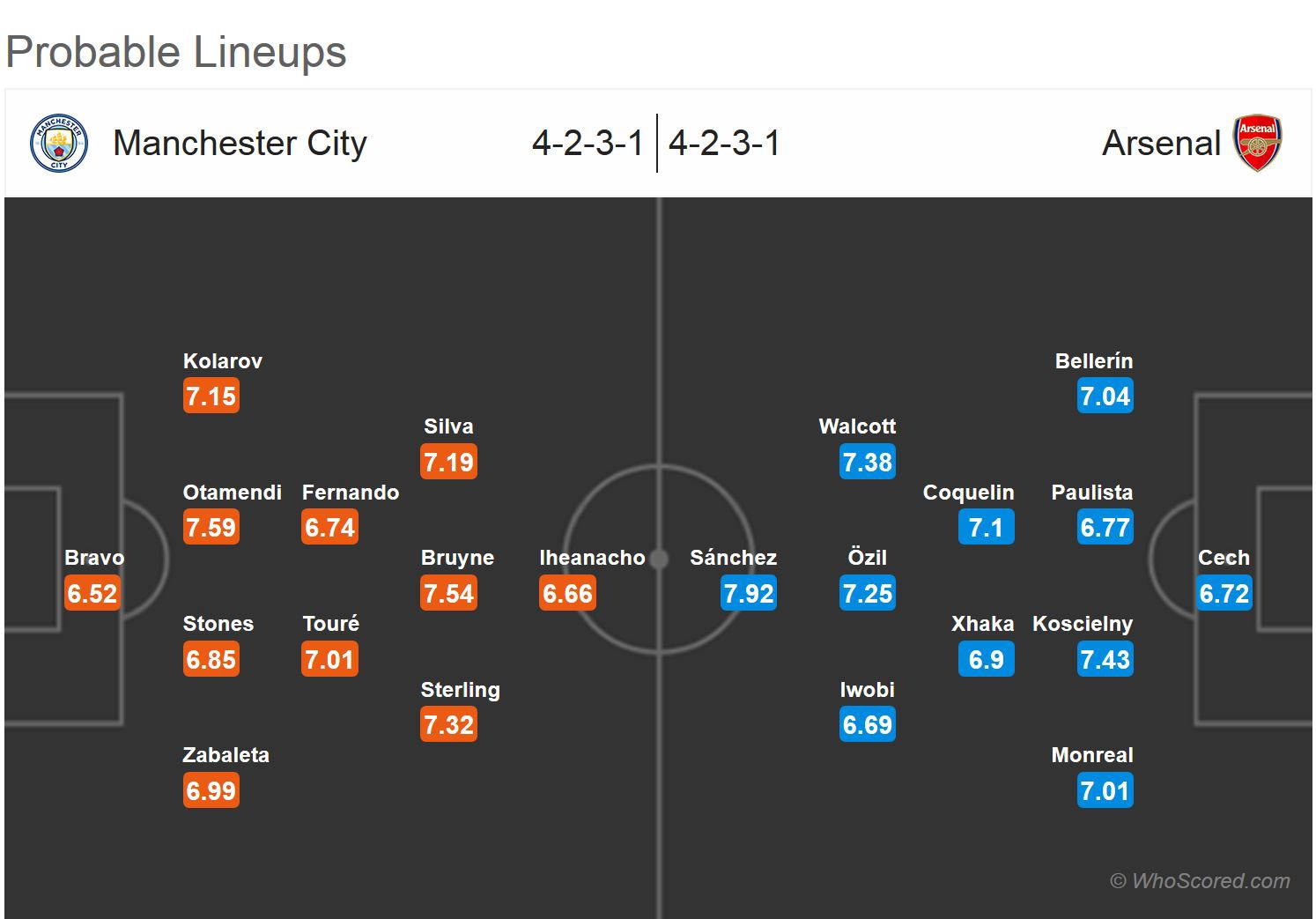
Task: Select Bravo's 6.52 rating badge
Action: pos(92,594)
